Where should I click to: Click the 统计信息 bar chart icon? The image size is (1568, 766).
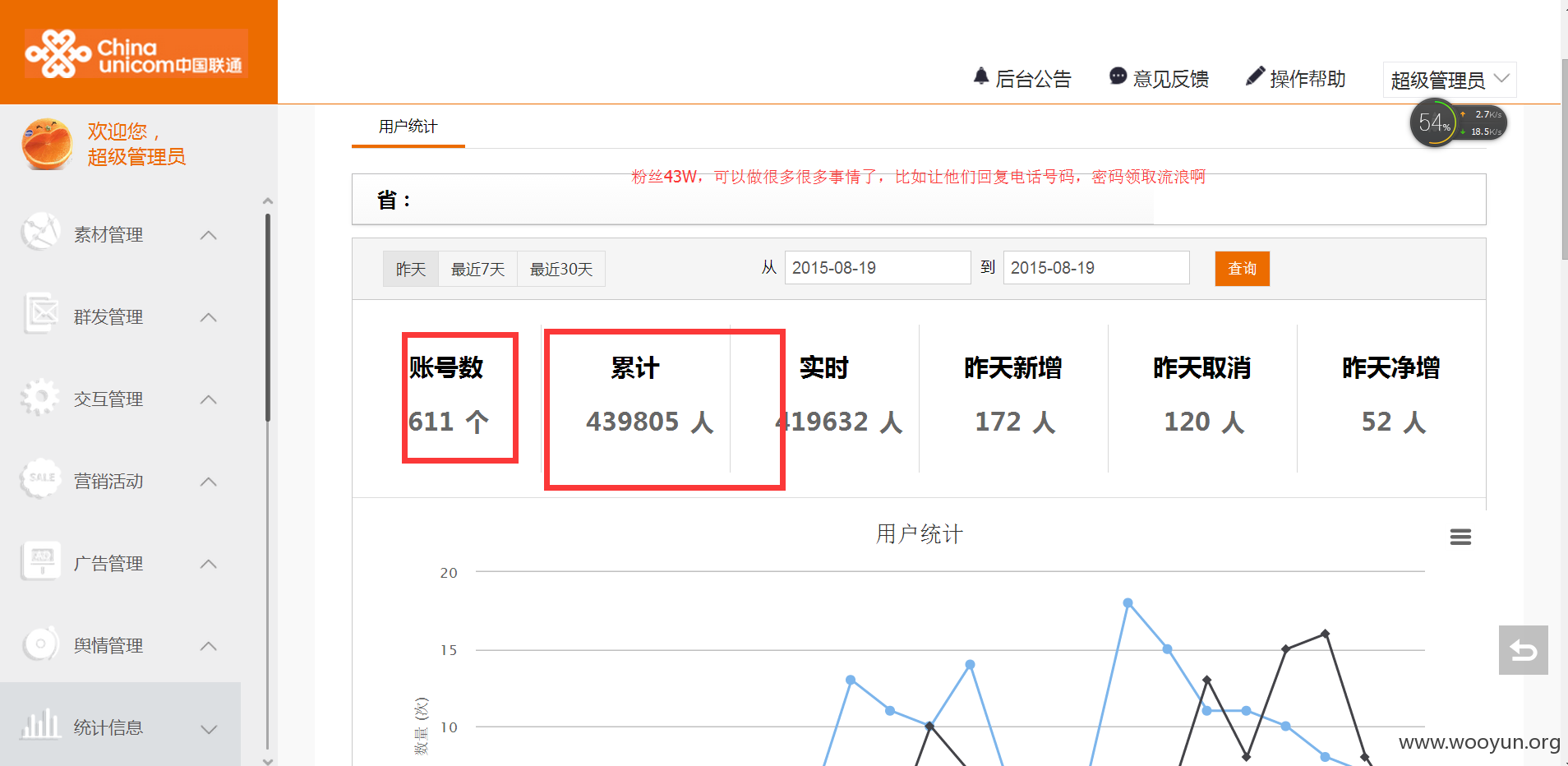click(41, 724)
